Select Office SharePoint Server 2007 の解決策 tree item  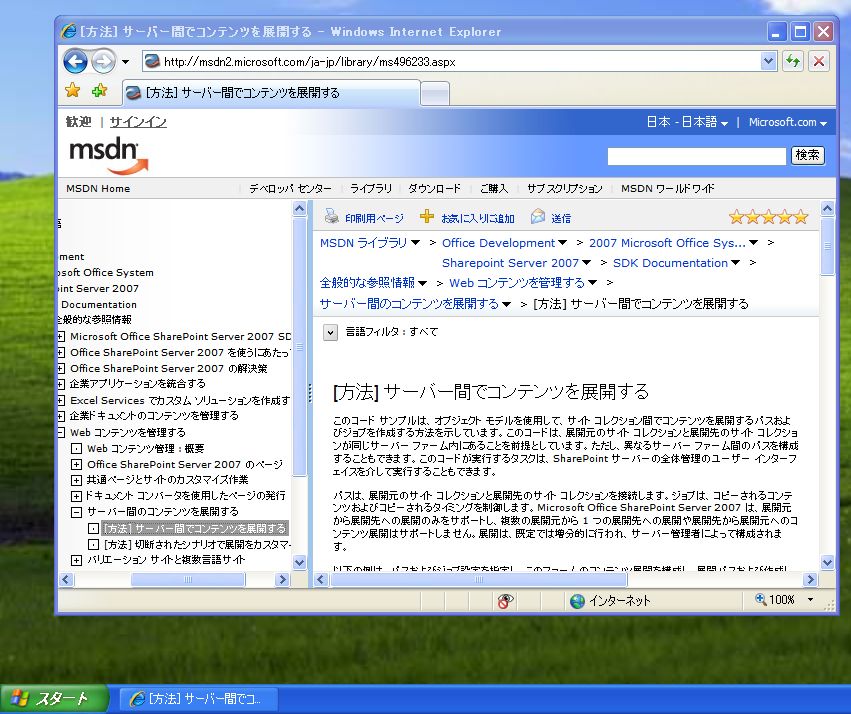coord(168,368)
